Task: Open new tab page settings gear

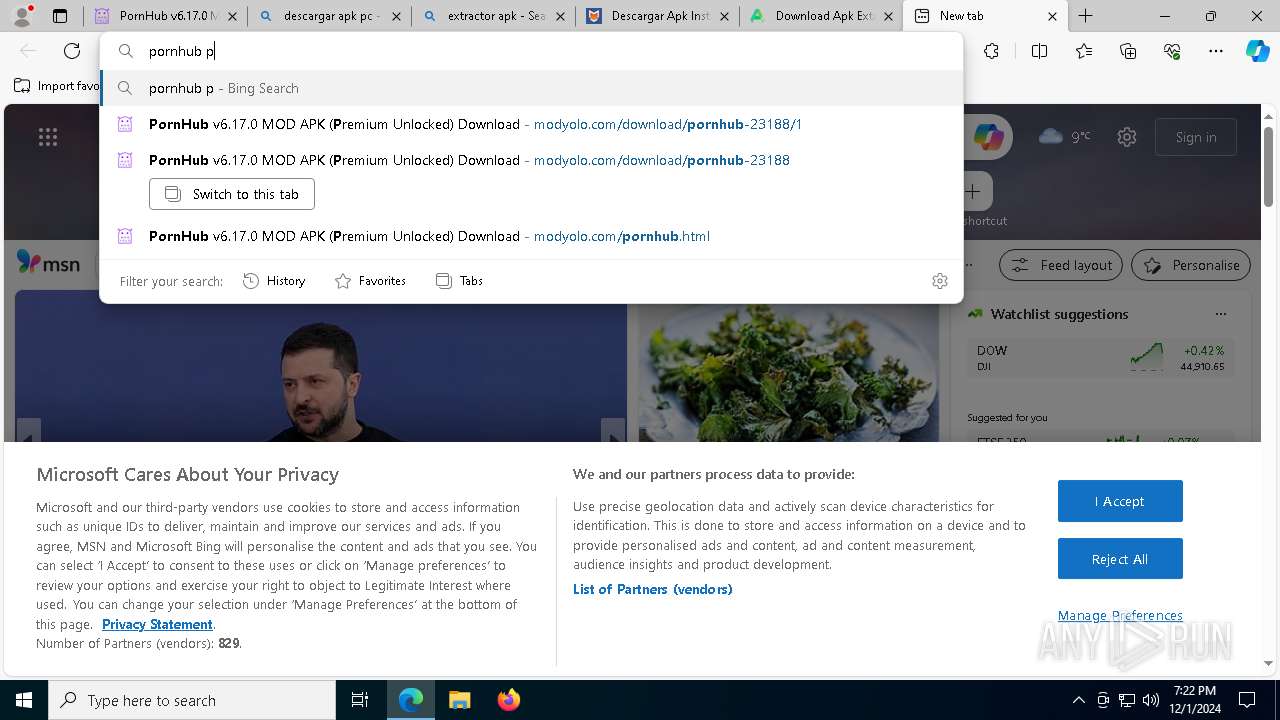Action: click(1127, 137)
